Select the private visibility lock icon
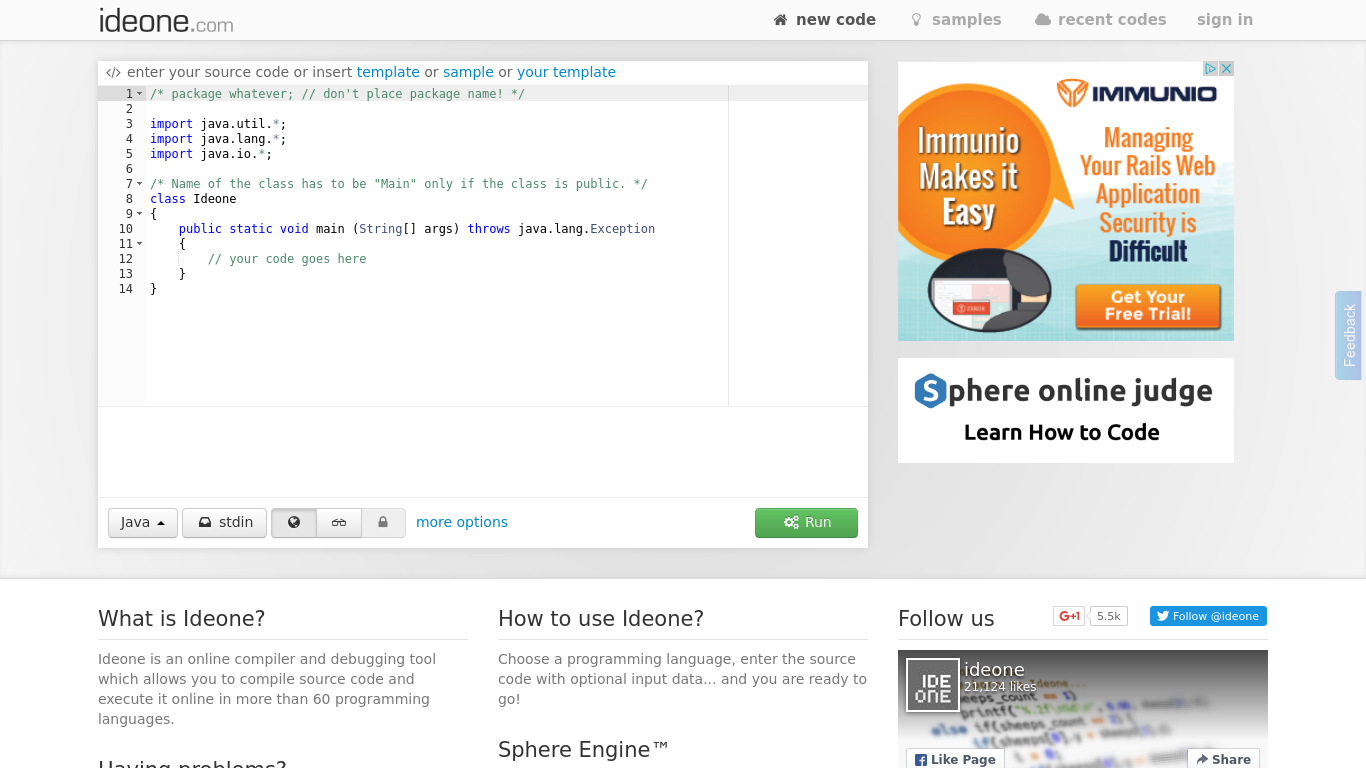The image size is (1366, 768). [x=383, y=522]
